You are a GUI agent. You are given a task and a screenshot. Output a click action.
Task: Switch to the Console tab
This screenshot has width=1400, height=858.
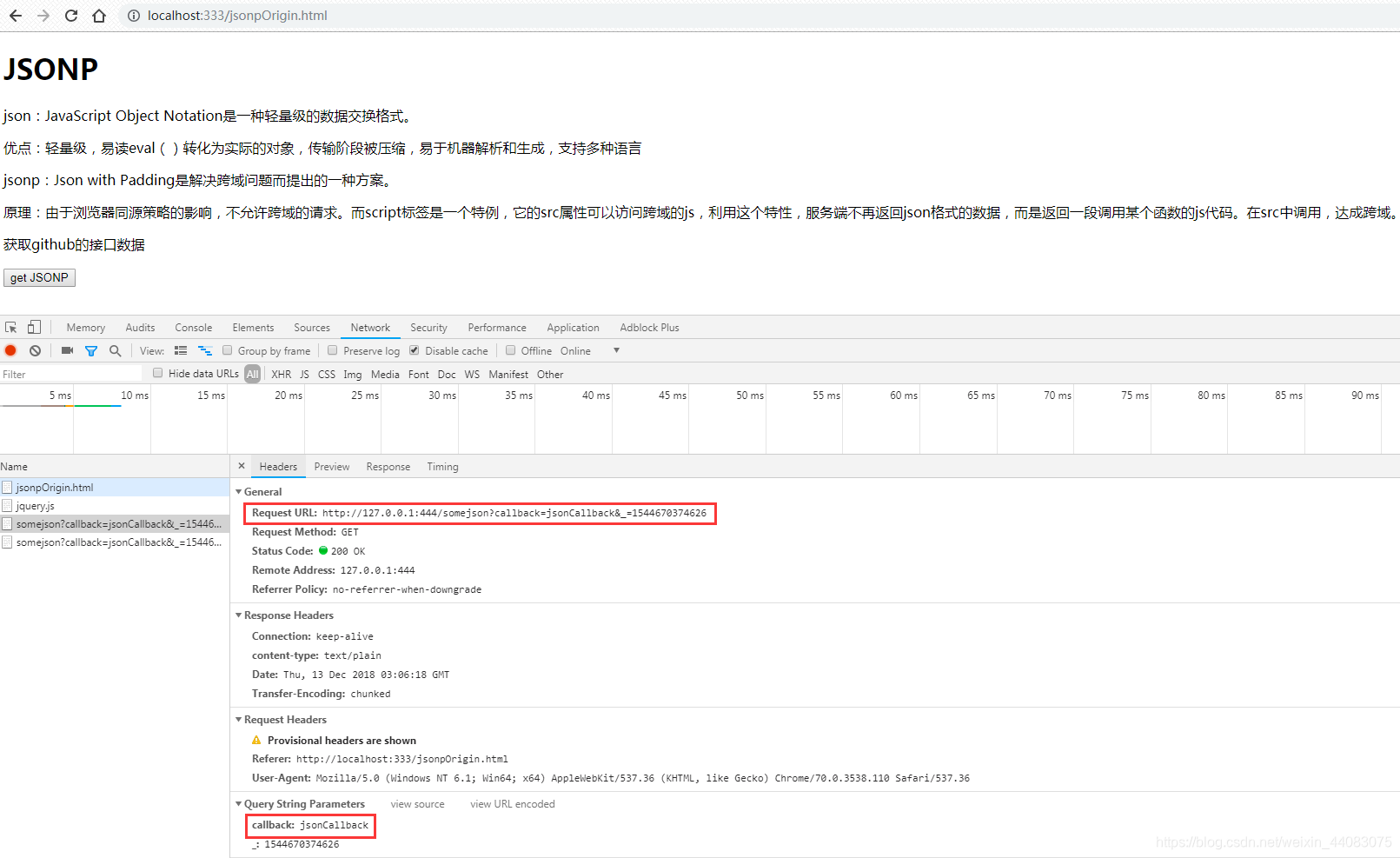pos(194,328)
